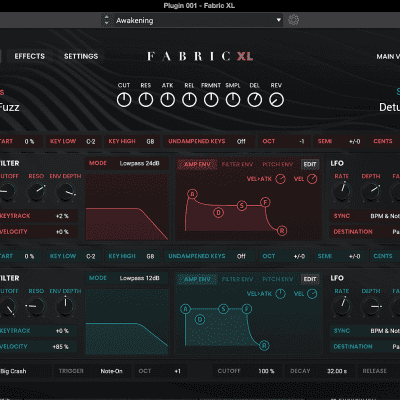Viewport: 400px width, 400px height.
Task: Click the teal layer envelope EDIT button
Action: click(310, 279)
